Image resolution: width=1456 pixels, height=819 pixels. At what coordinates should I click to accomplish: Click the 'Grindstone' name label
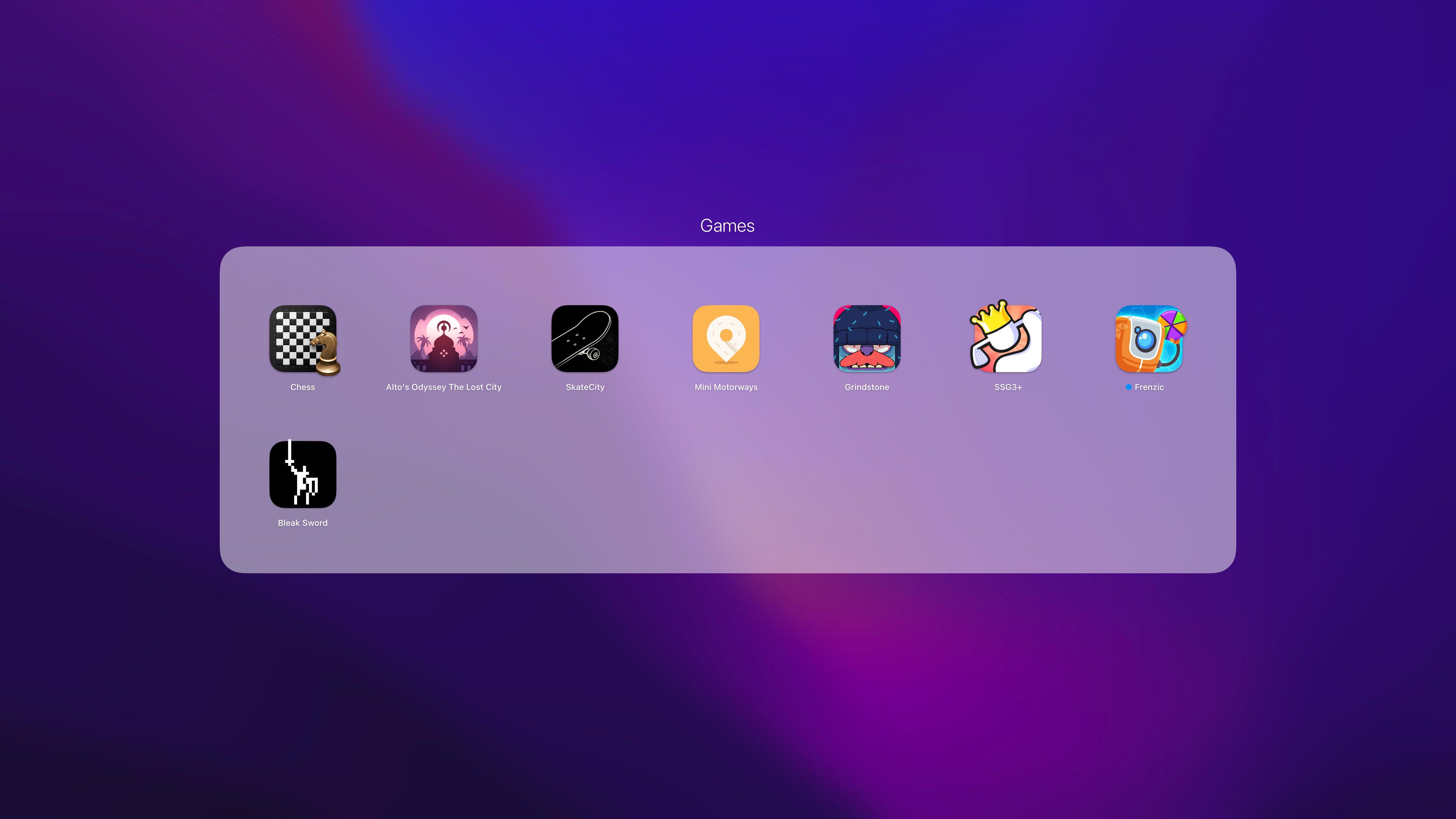click(x=866, y=387)
